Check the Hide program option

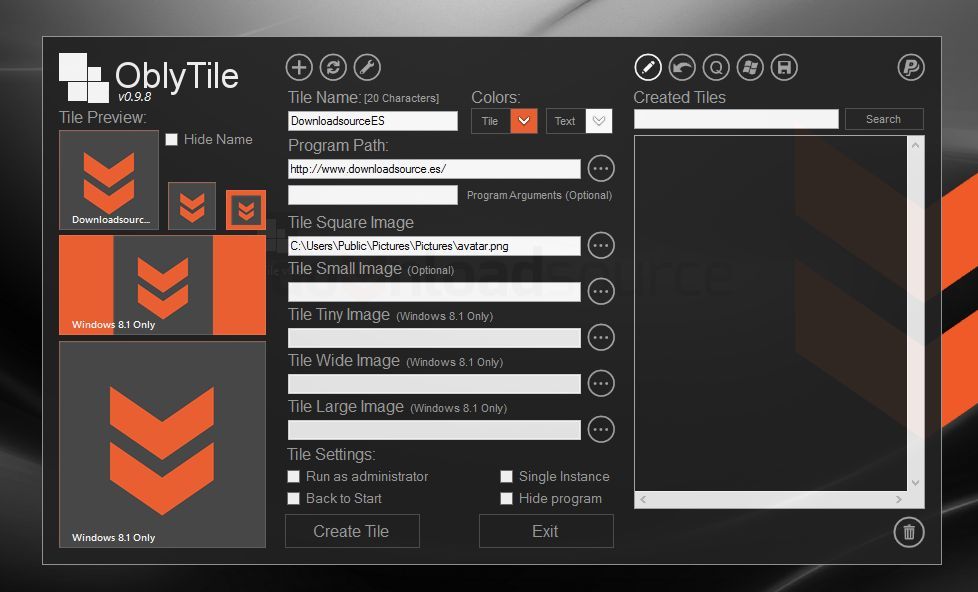506,498
